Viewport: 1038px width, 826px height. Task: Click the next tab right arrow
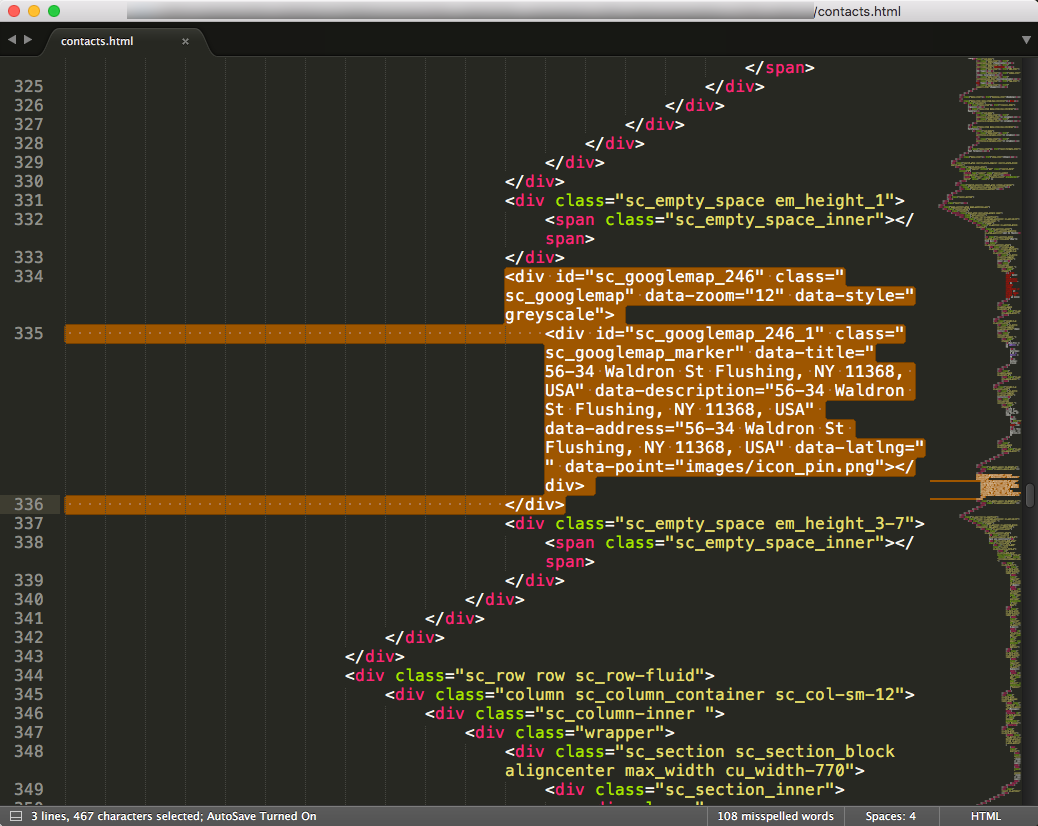(27, 40)
